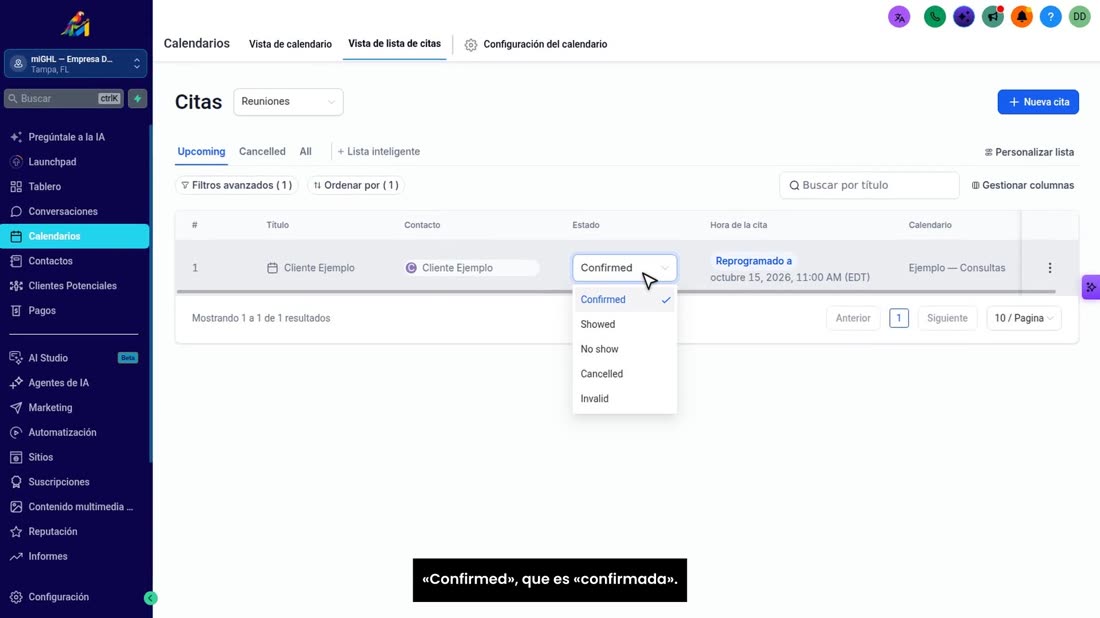This screenshot has width=1100, height=618.
Task: Switch to Vista de lista de citas tab
Action: (x=394, y=43)
